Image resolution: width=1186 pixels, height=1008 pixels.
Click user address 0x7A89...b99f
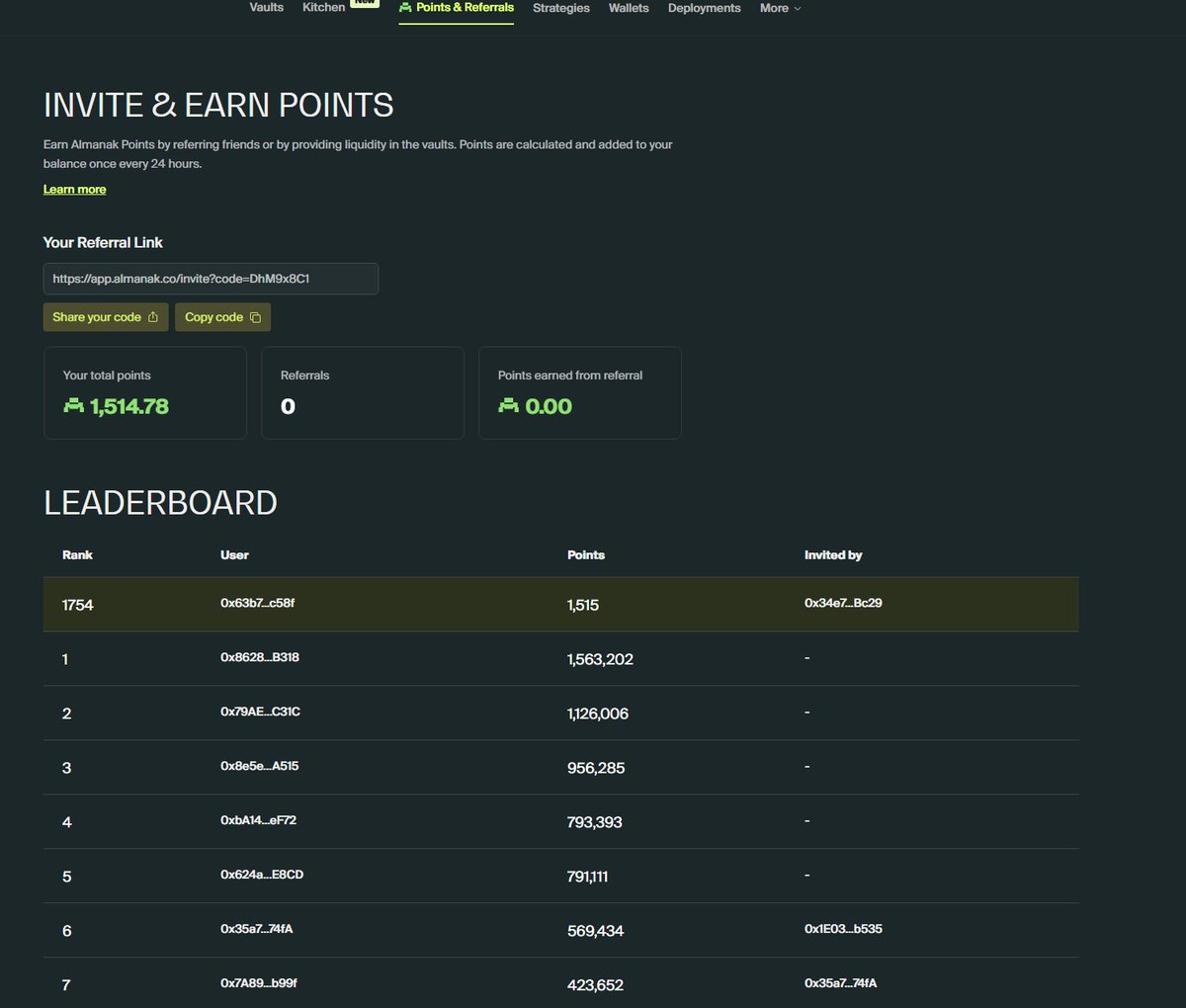[x=259, y=983]
